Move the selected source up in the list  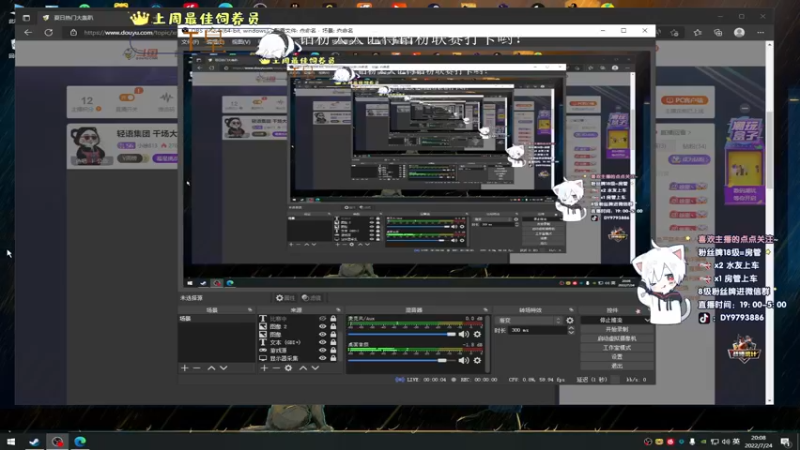tap(303, 368)
